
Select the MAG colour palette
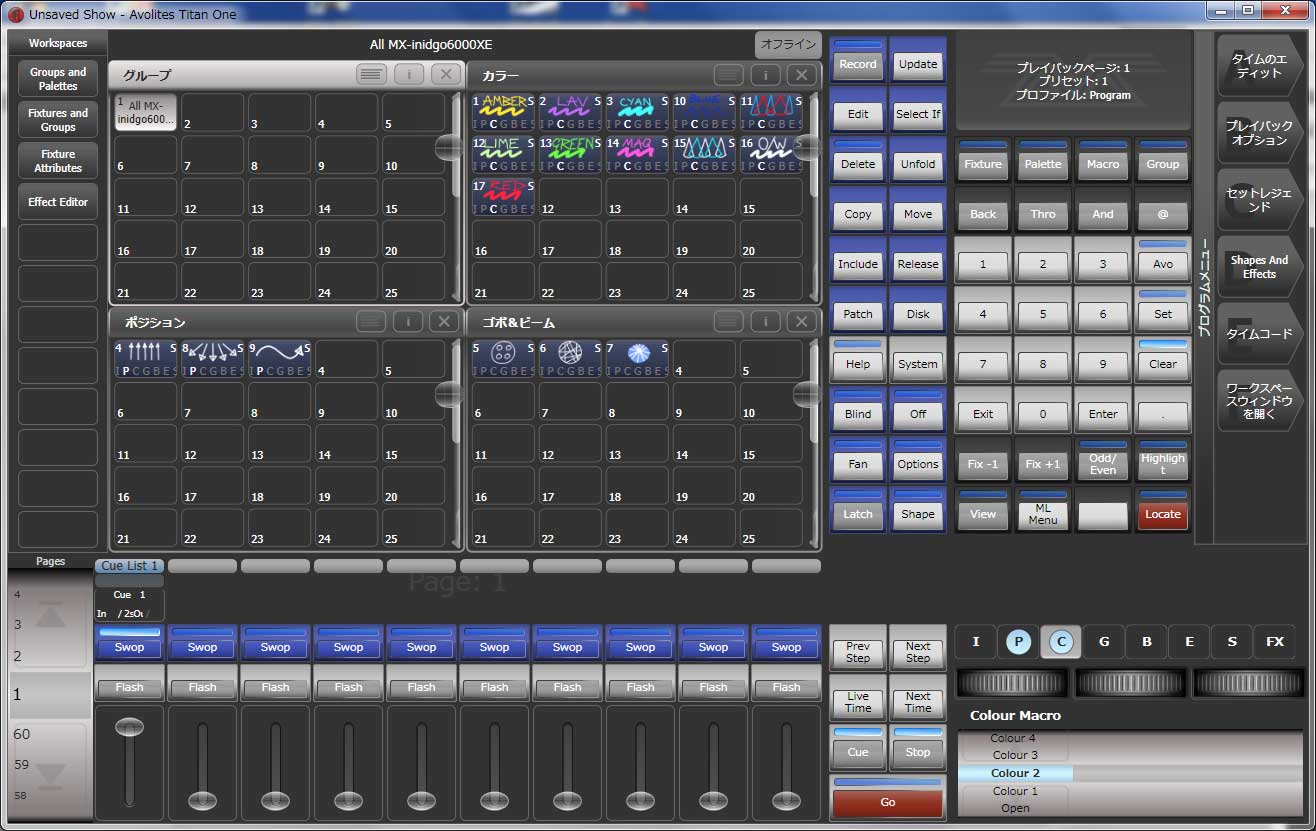637,154
